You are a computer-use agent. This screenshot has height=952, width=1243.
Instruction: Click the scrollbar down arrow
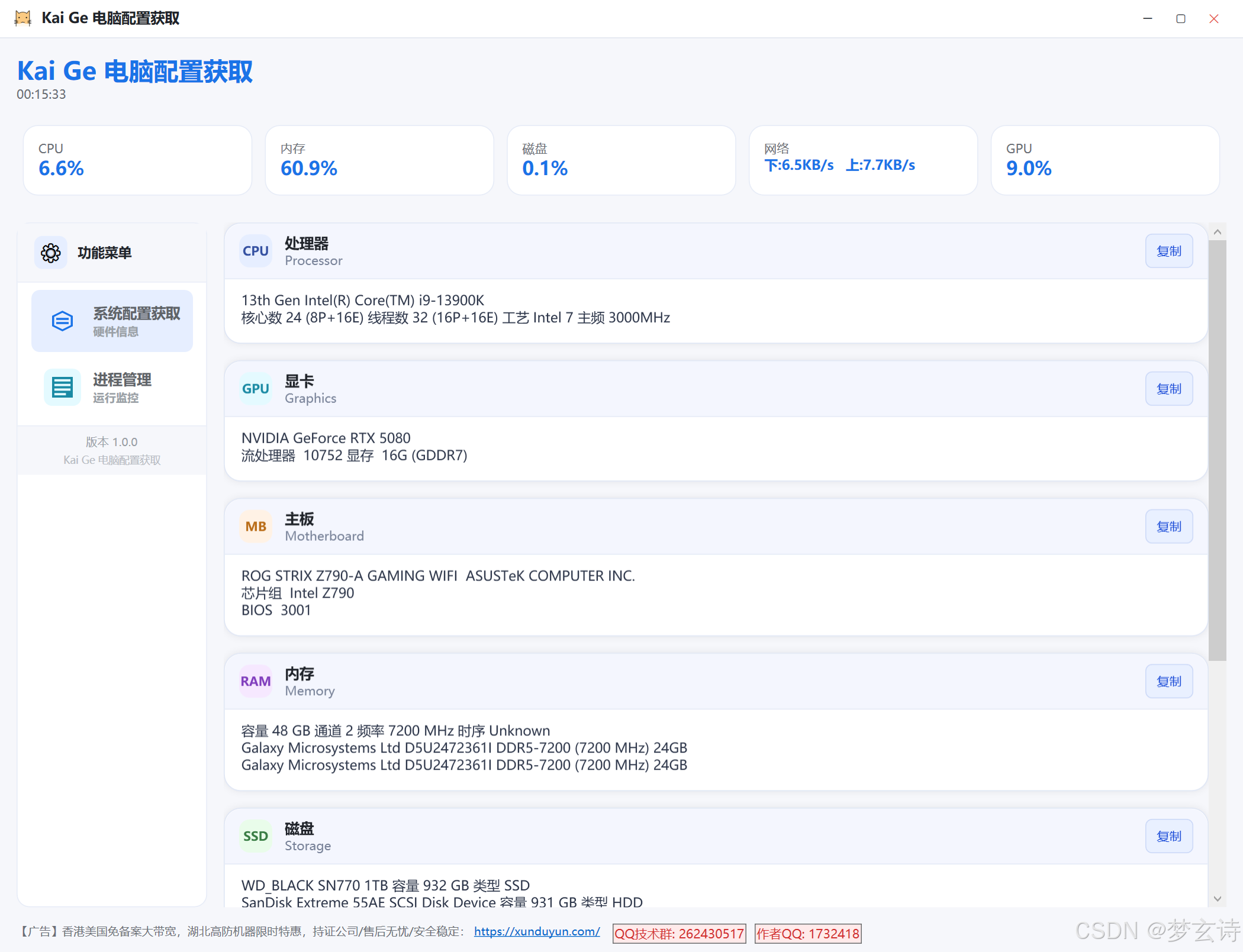pyautogui.click(x=1217, y=899)
